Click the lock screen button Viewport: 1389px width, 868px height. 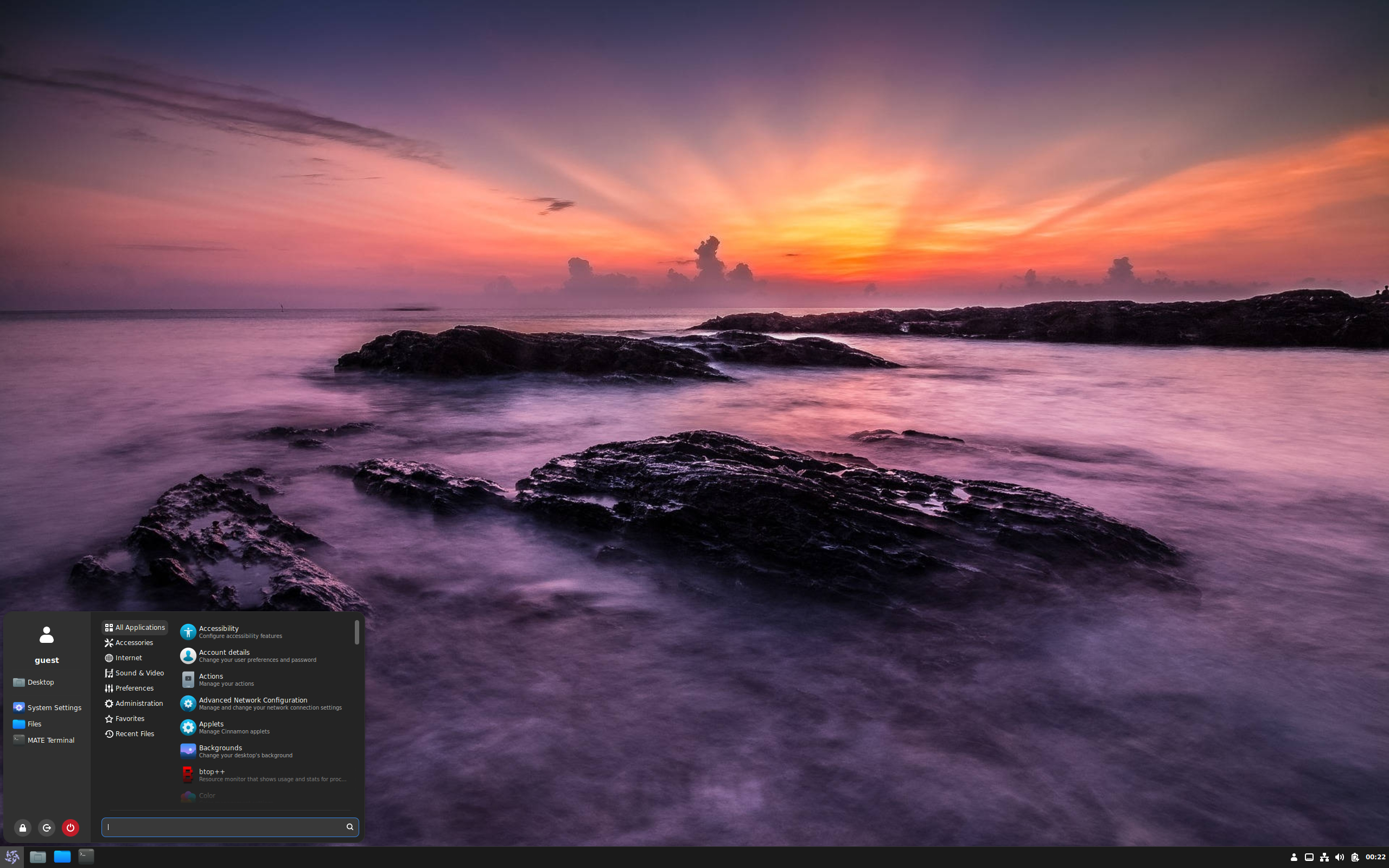[x=22, y=828]
